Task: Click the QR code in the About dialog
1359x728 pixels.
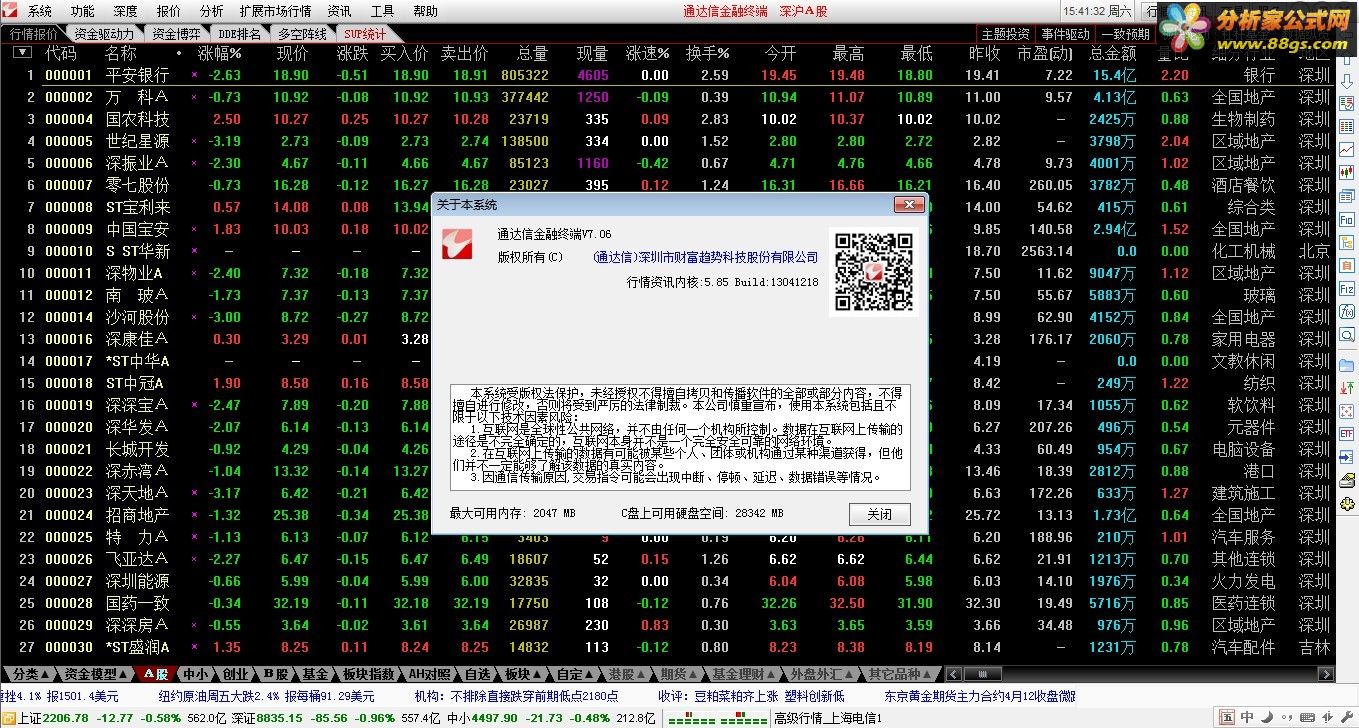Action: [873, 272]
